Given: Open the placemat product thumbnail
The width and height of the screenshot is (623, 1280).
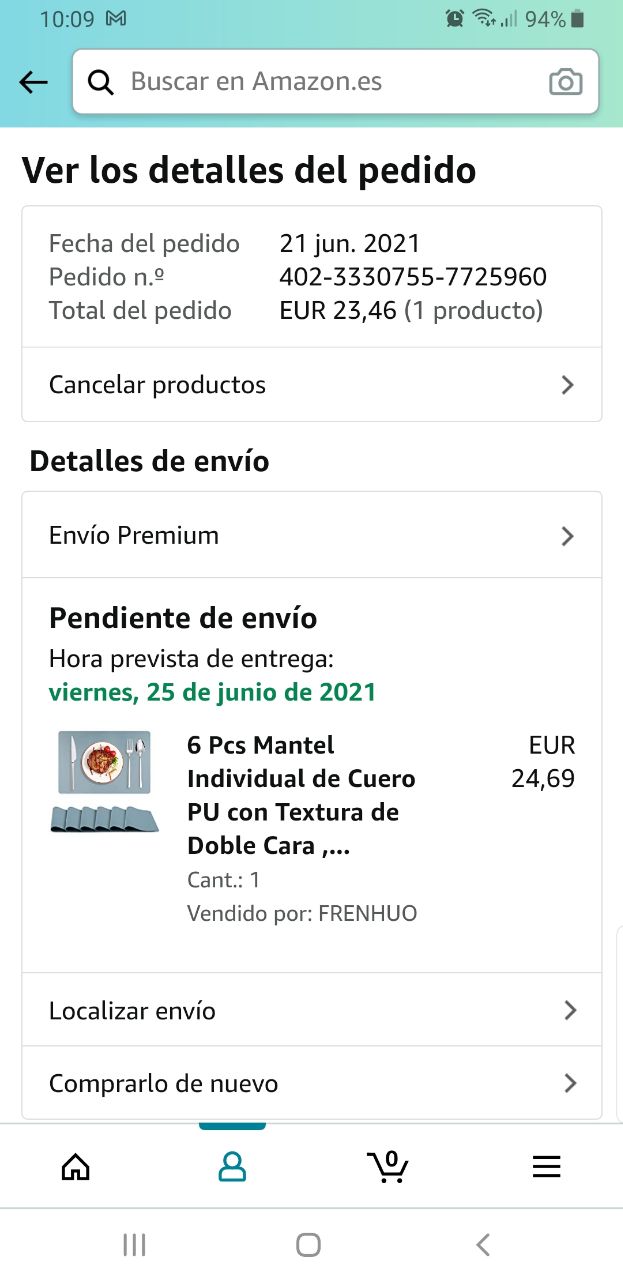Looking at the screenshot, I should 105,782.
